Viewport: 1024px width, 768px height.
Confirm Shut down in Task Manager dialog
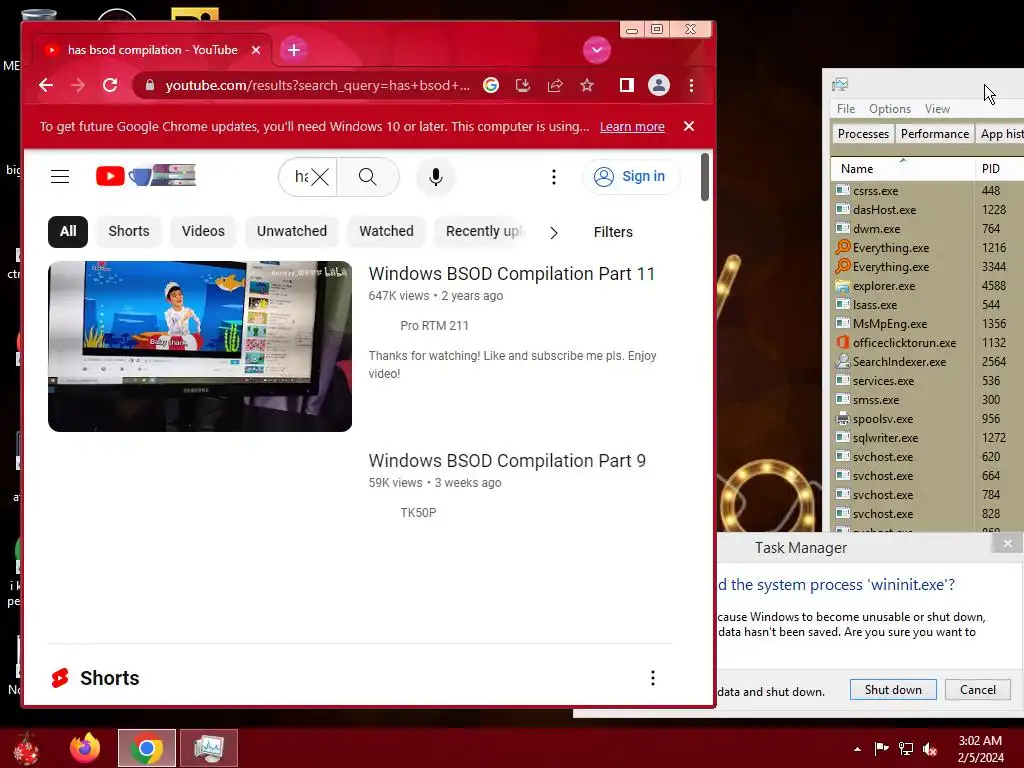click(893, 690)
